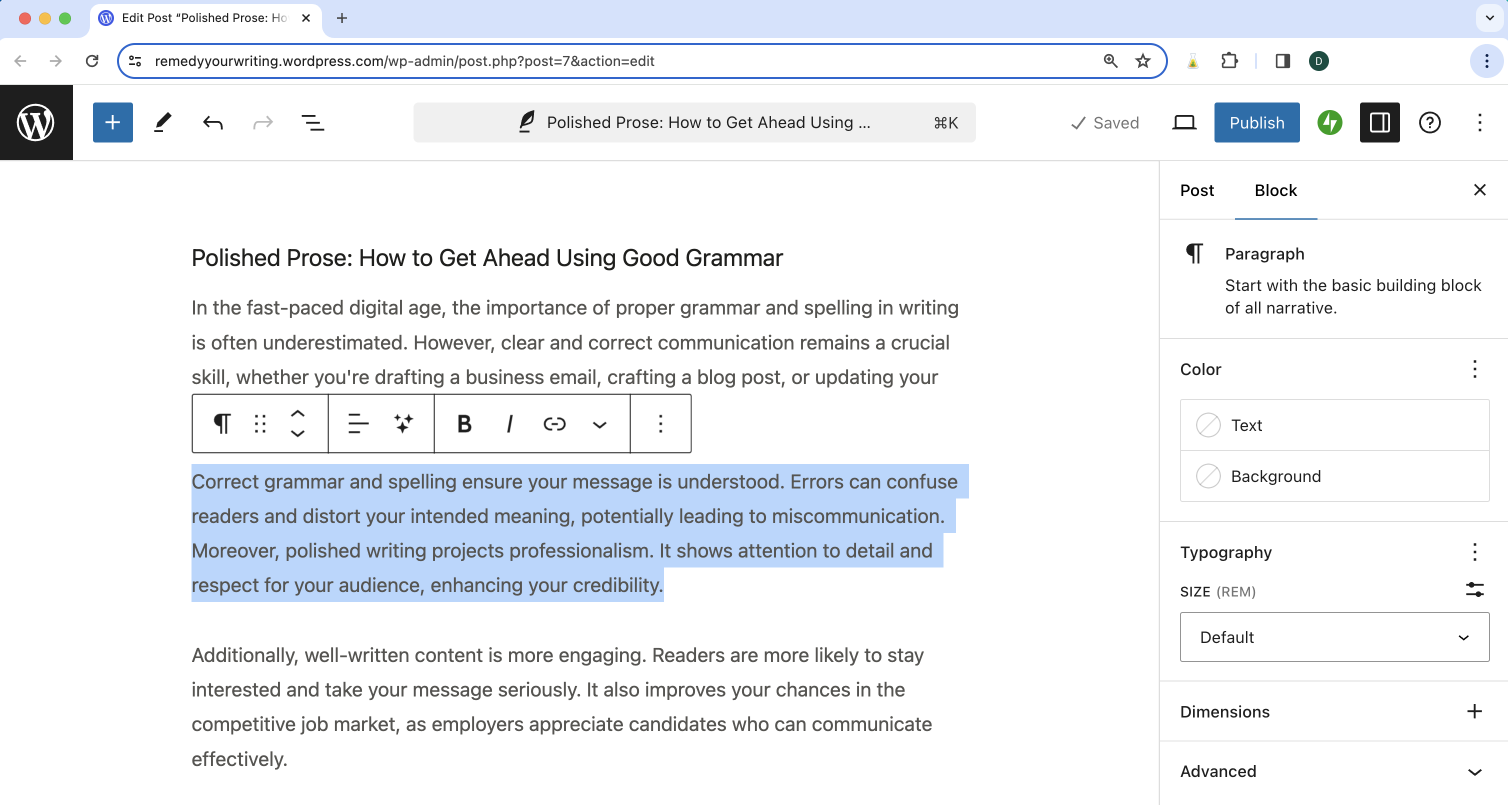This screenshot has width=1508, height=805.
Task: Click the WordPress logo to view posts
Action: [36, 122]
